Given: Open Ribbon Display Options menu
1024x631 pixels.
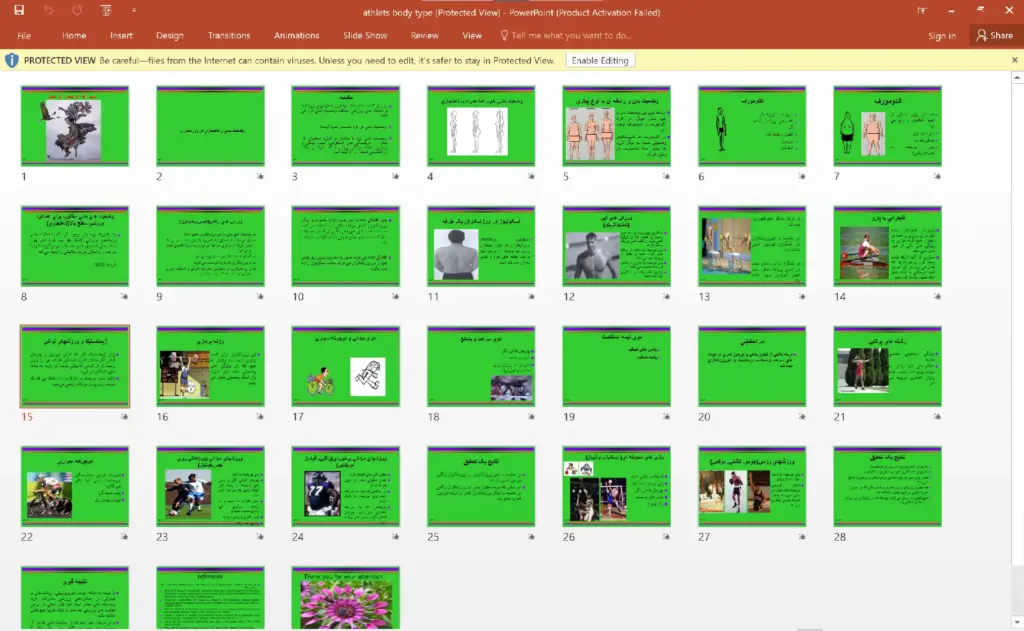Looking at the screenshot, I should (922, 11).
